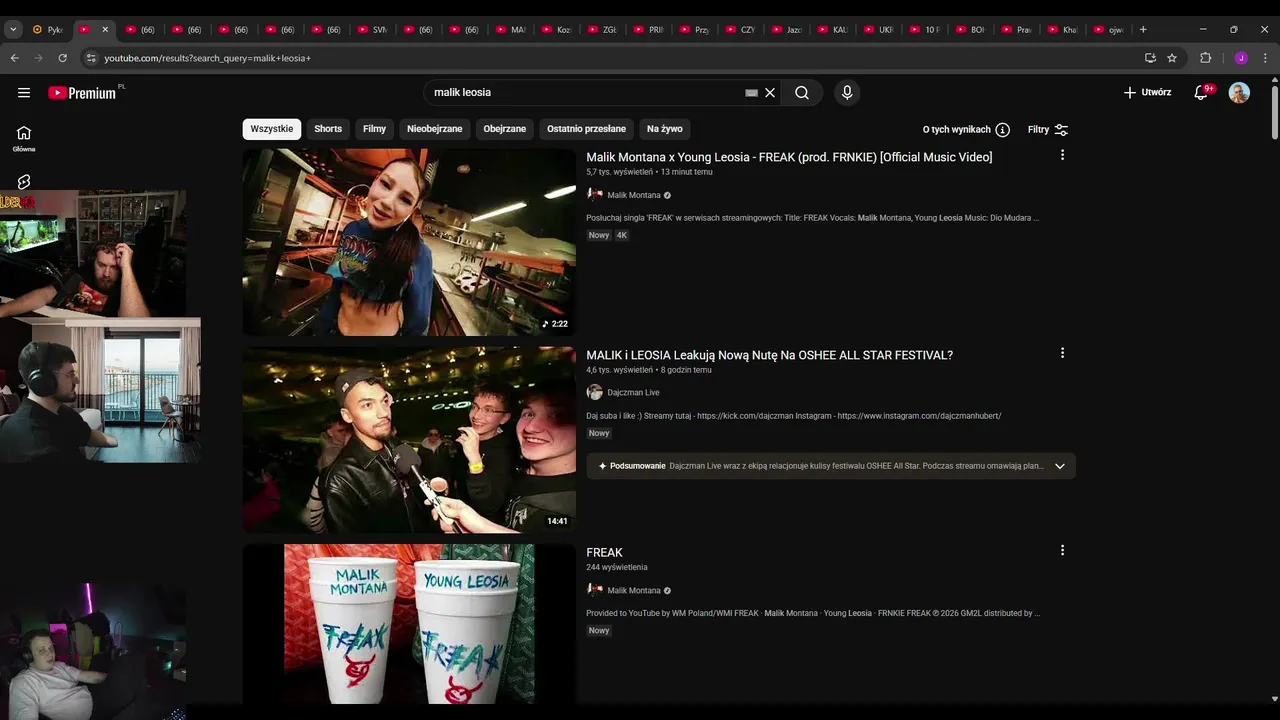
Task: Open browser extensions puzzle icon
Action: [1205, 58]
